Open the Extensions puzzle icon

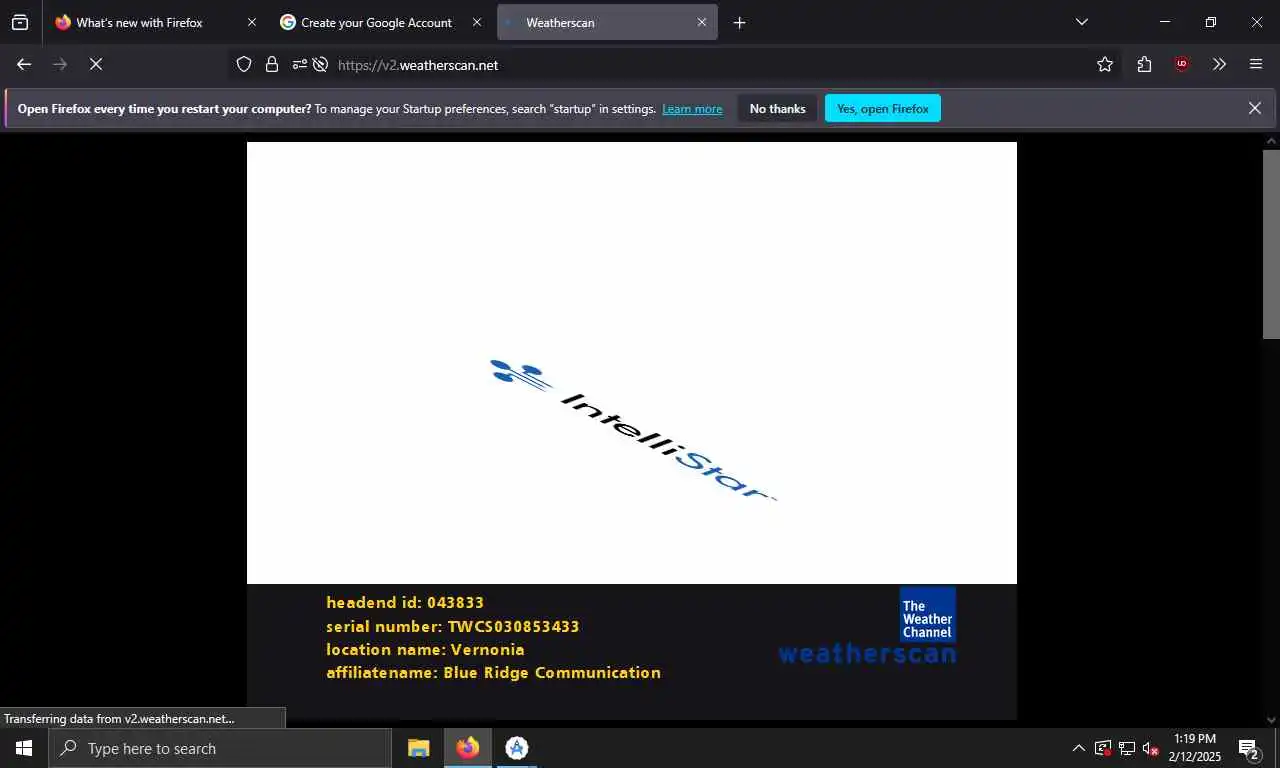(x=1144, y=64)
